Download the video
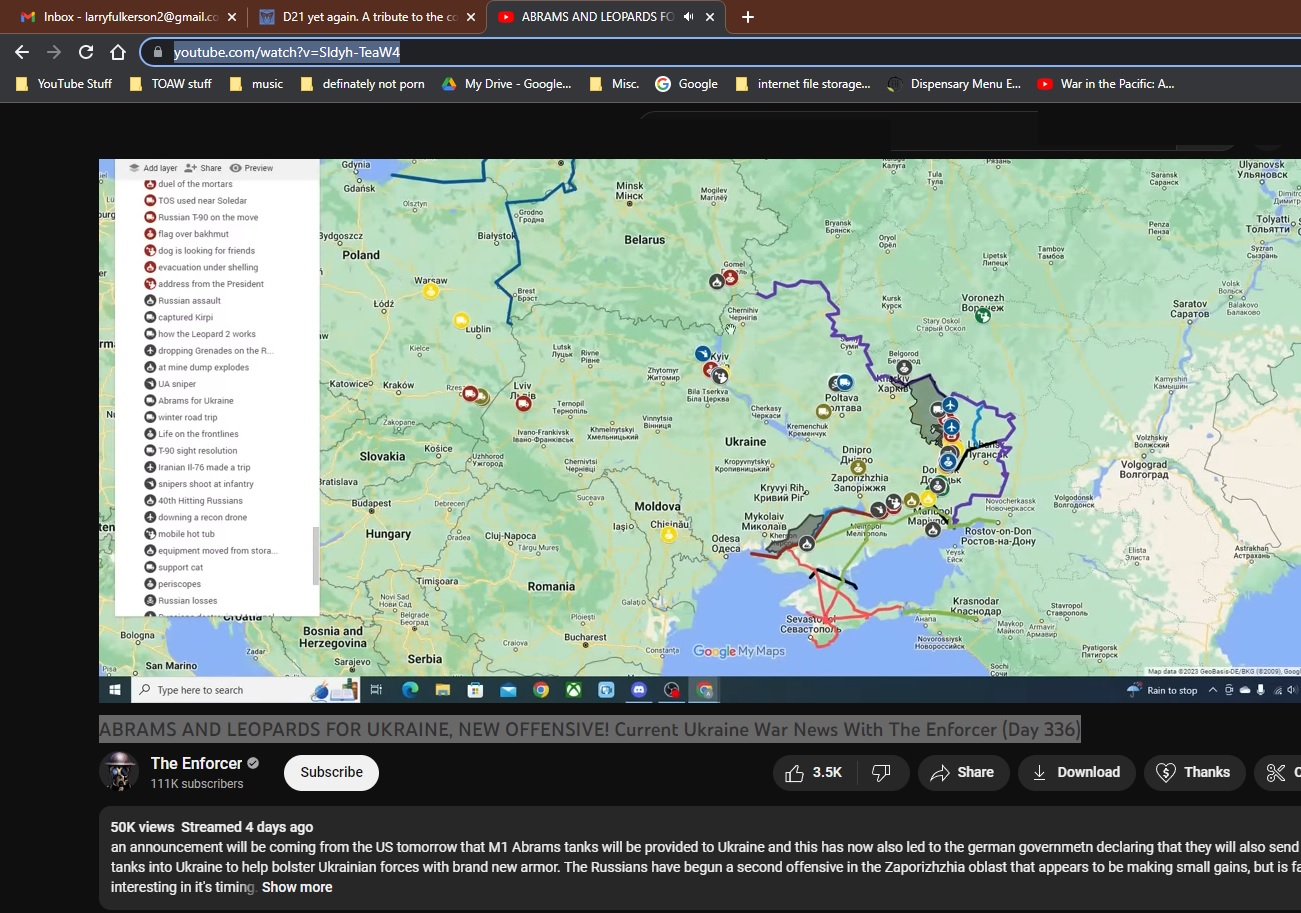Viewport: 1301px width, 913px height. coord(1076,772)
